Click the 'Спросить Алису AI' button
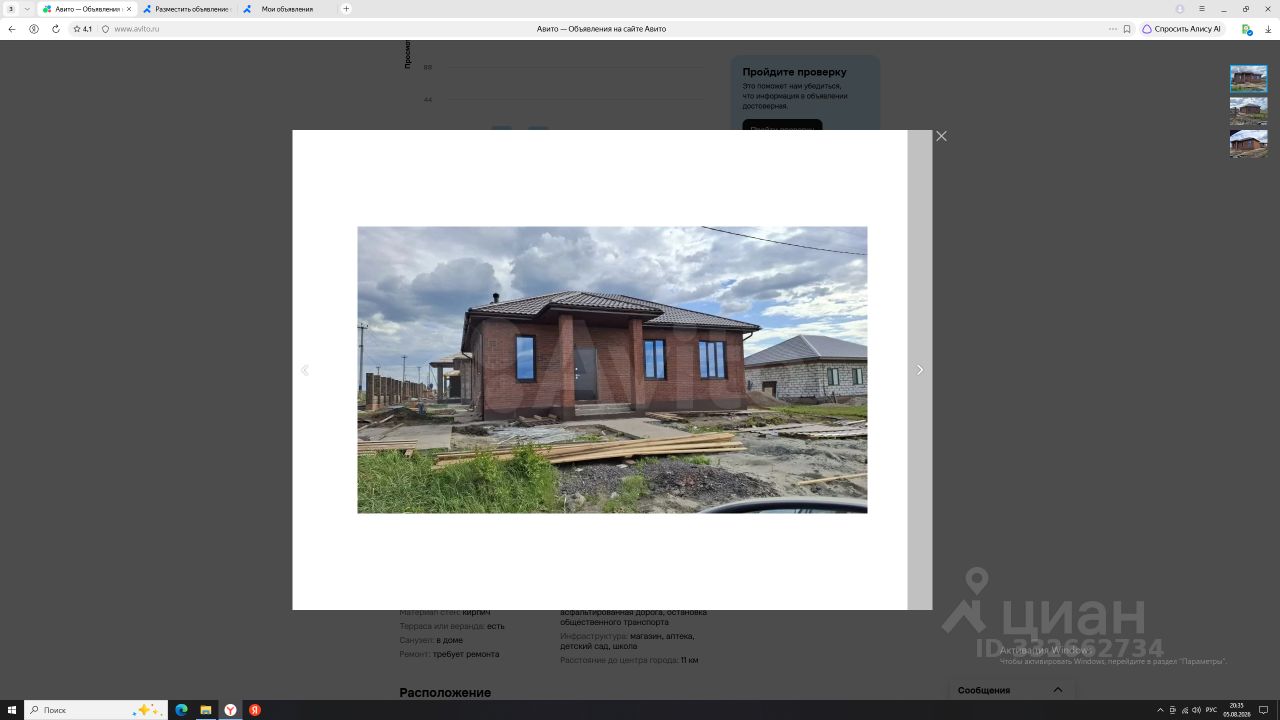 click(x=1182, y=29)
